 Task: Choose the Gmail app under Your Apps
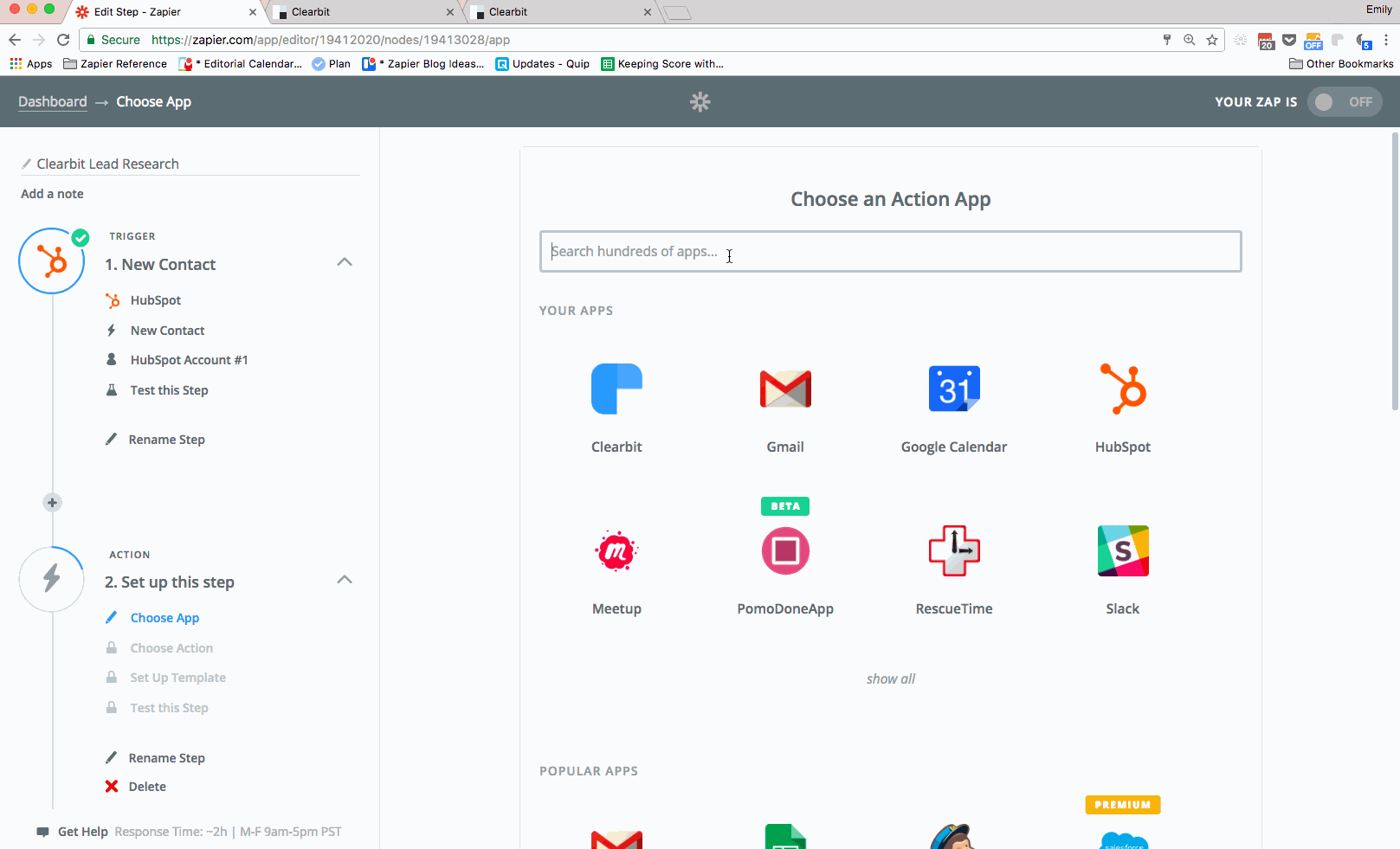point(785,389)
